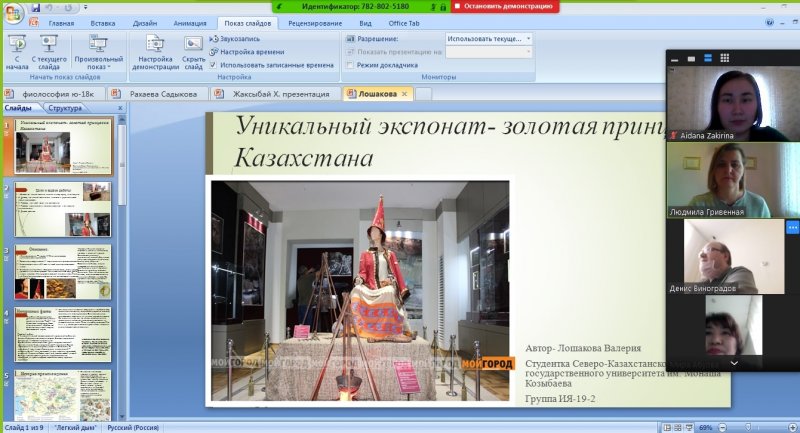Select slide 1 thumbnail
800x433 pixels.
tap(62, 147)
